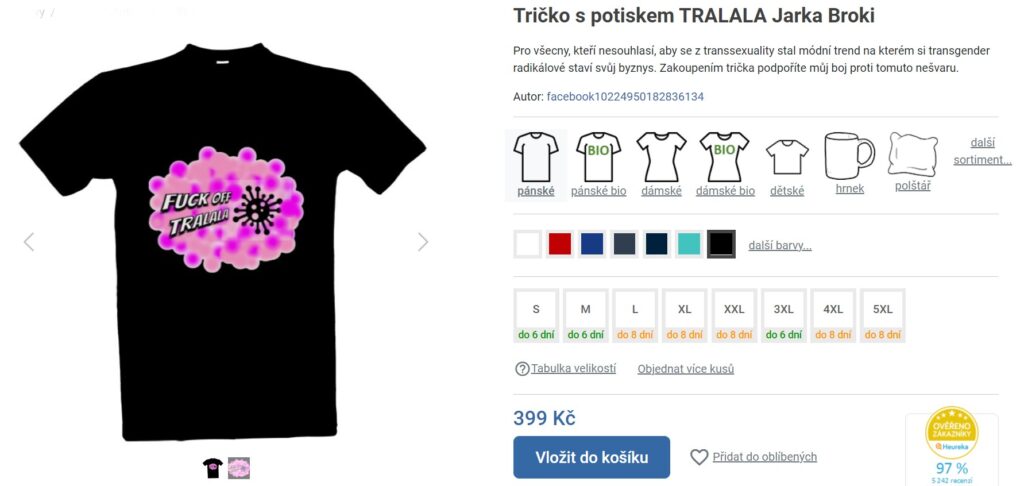Choose the red color swatch
The width and height of the screenshot is (1024, 486).
[560, 244]
